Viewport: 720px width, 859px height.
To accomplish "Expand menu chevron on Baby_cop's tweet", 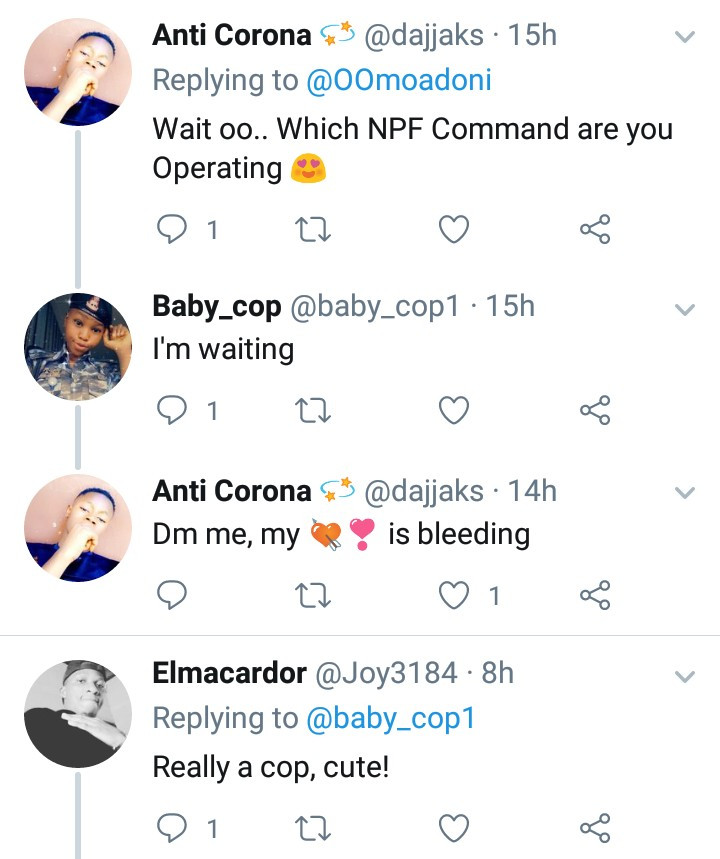I will click(x=685, y=310).
